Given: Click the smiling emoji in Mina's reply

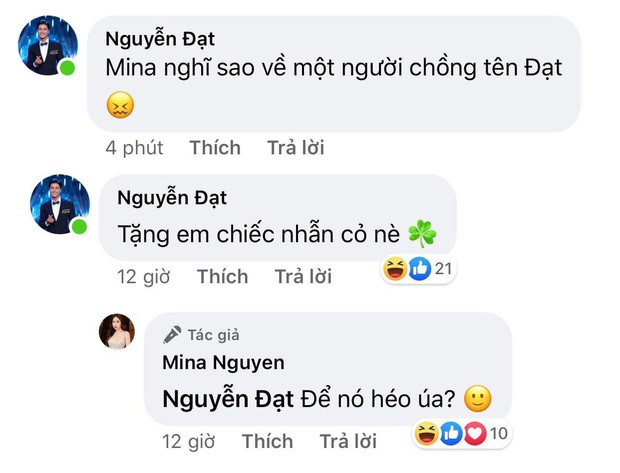Looking at the screenshot, I should [480, 400].
